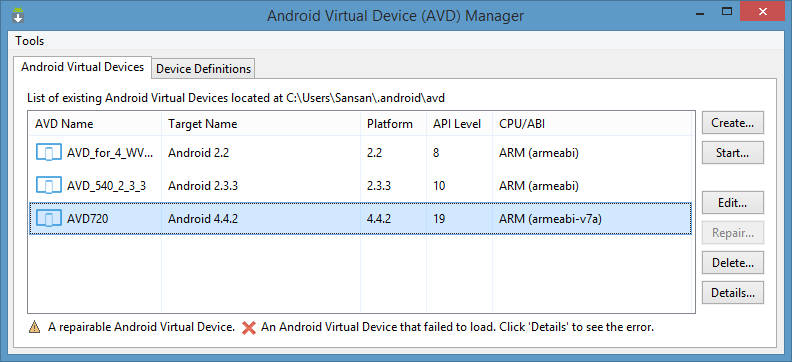Image resolution: width=792 pixels, height=362 pixels.
Task: Click the device icon beside AVD720
Action: [x=49, y=219]
